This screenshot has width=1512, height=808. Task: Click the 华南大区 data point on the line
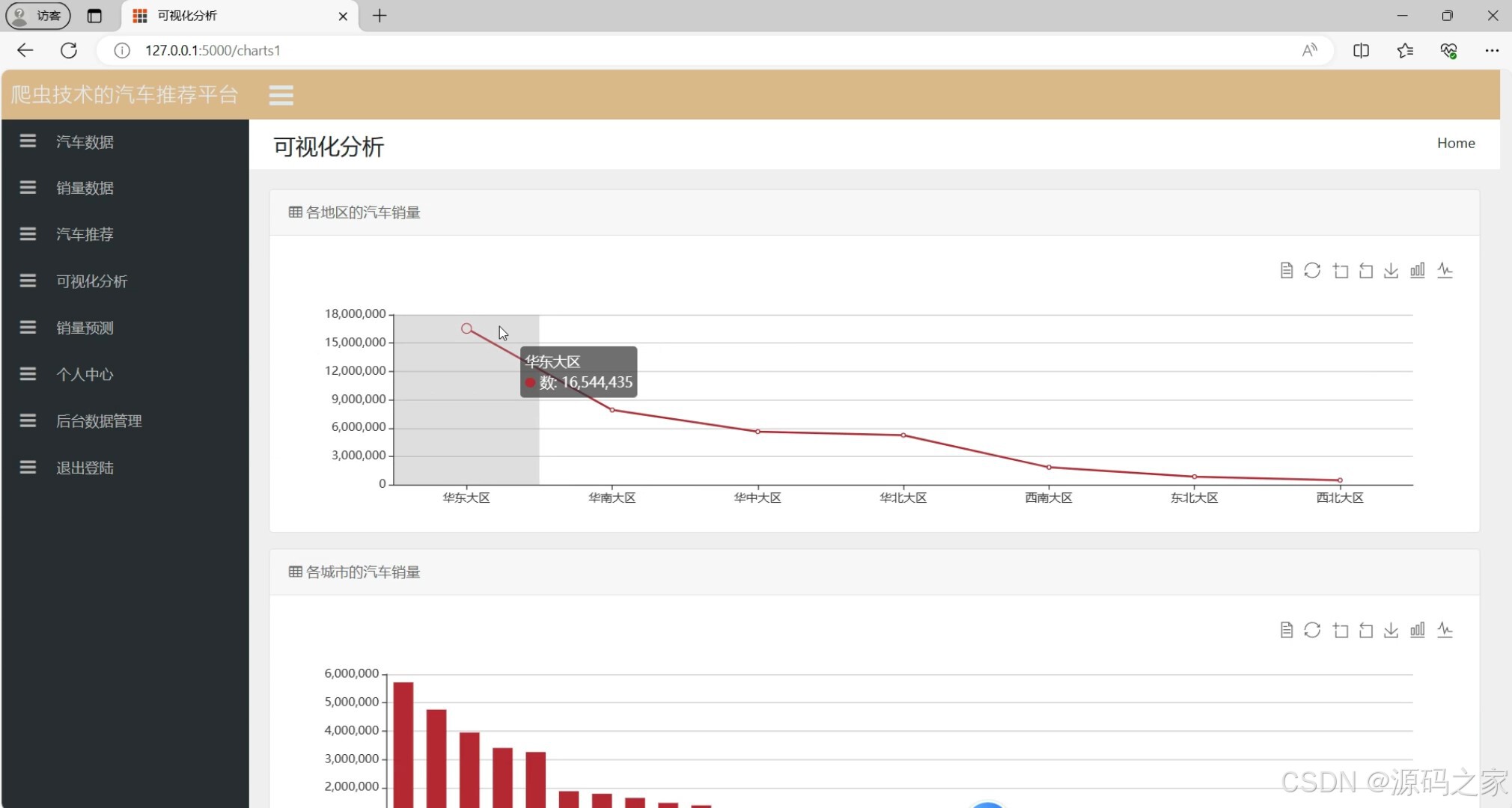[612, 410]
